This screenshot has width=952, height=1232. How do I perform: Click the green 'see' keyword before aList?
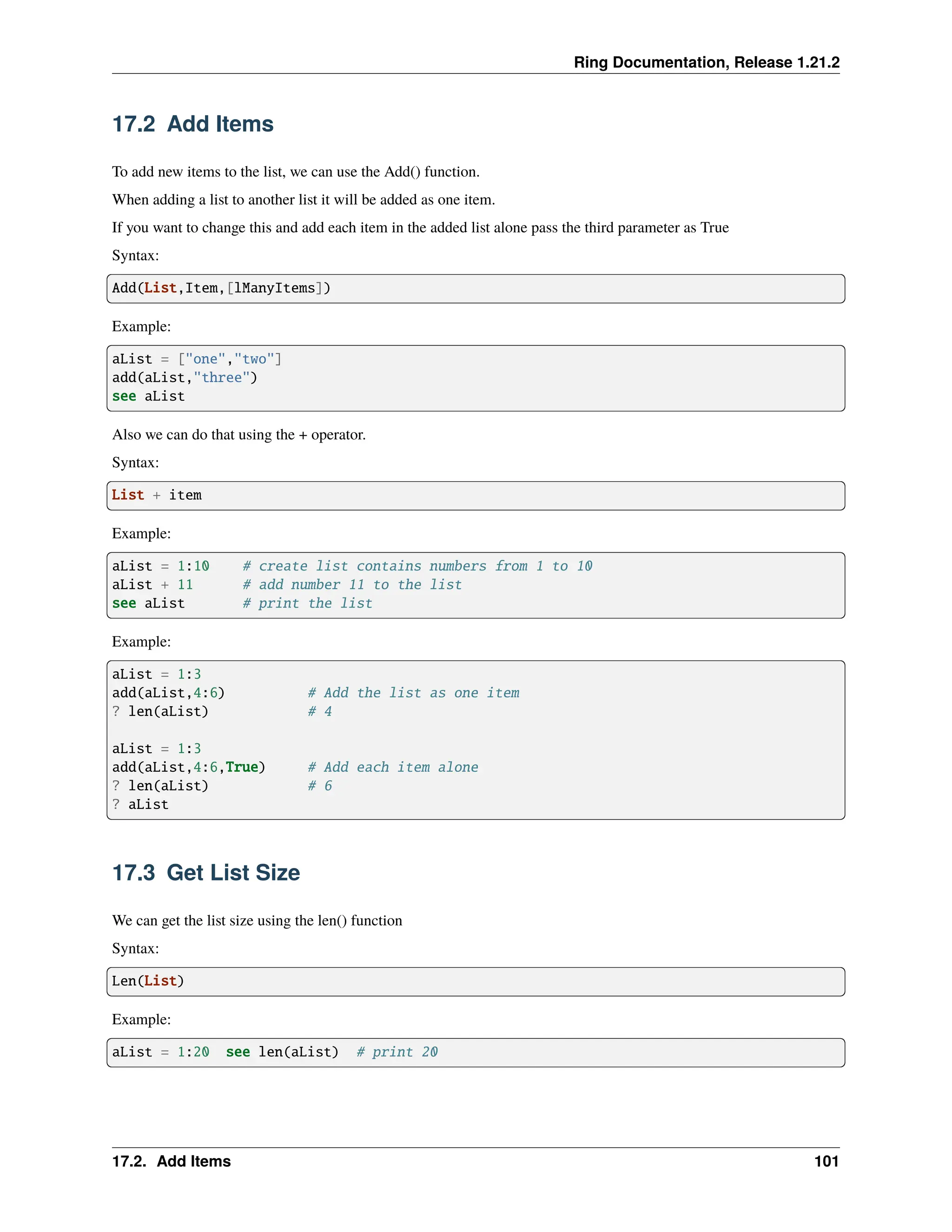click(124, 397)
